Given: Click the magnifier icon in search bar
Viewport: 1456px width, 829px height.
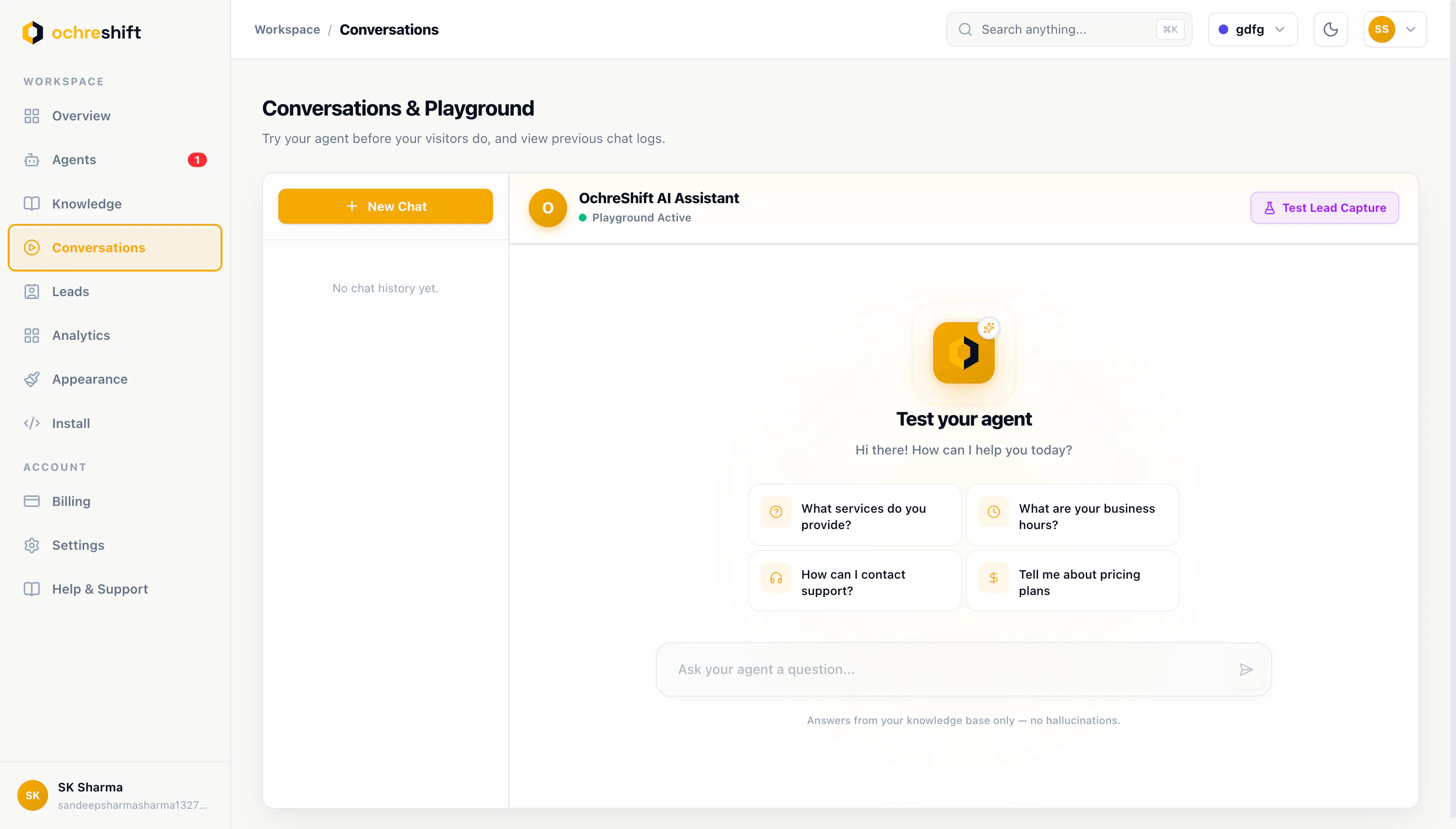Looking at the screenshot, I should coord(965,30).
